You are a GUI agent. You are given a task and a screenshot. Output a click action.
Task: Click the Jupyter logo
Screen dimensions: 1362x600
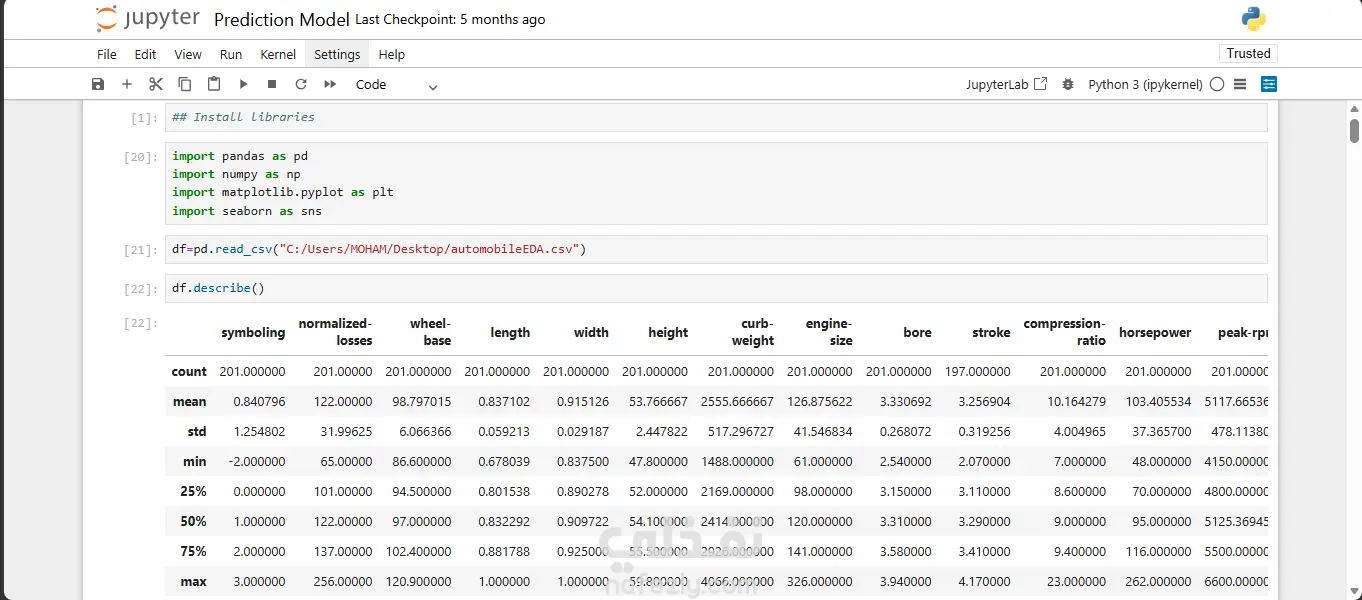pos(148,19)
